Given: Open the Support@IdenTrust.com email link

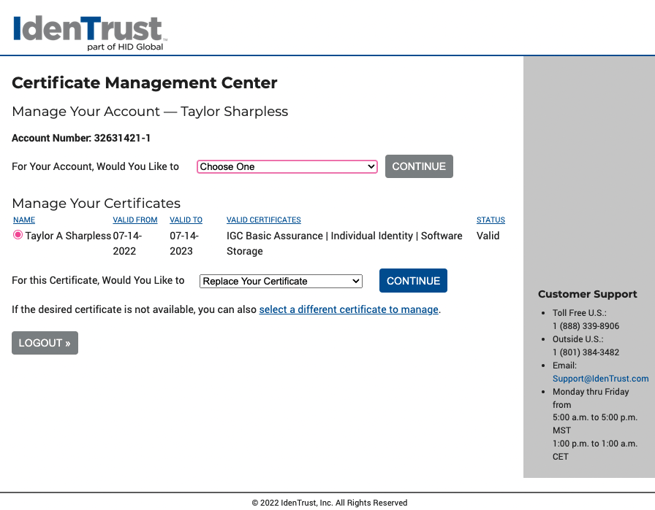Looking at the screenshot, I should pyautogui.click(x=600, y=378).
